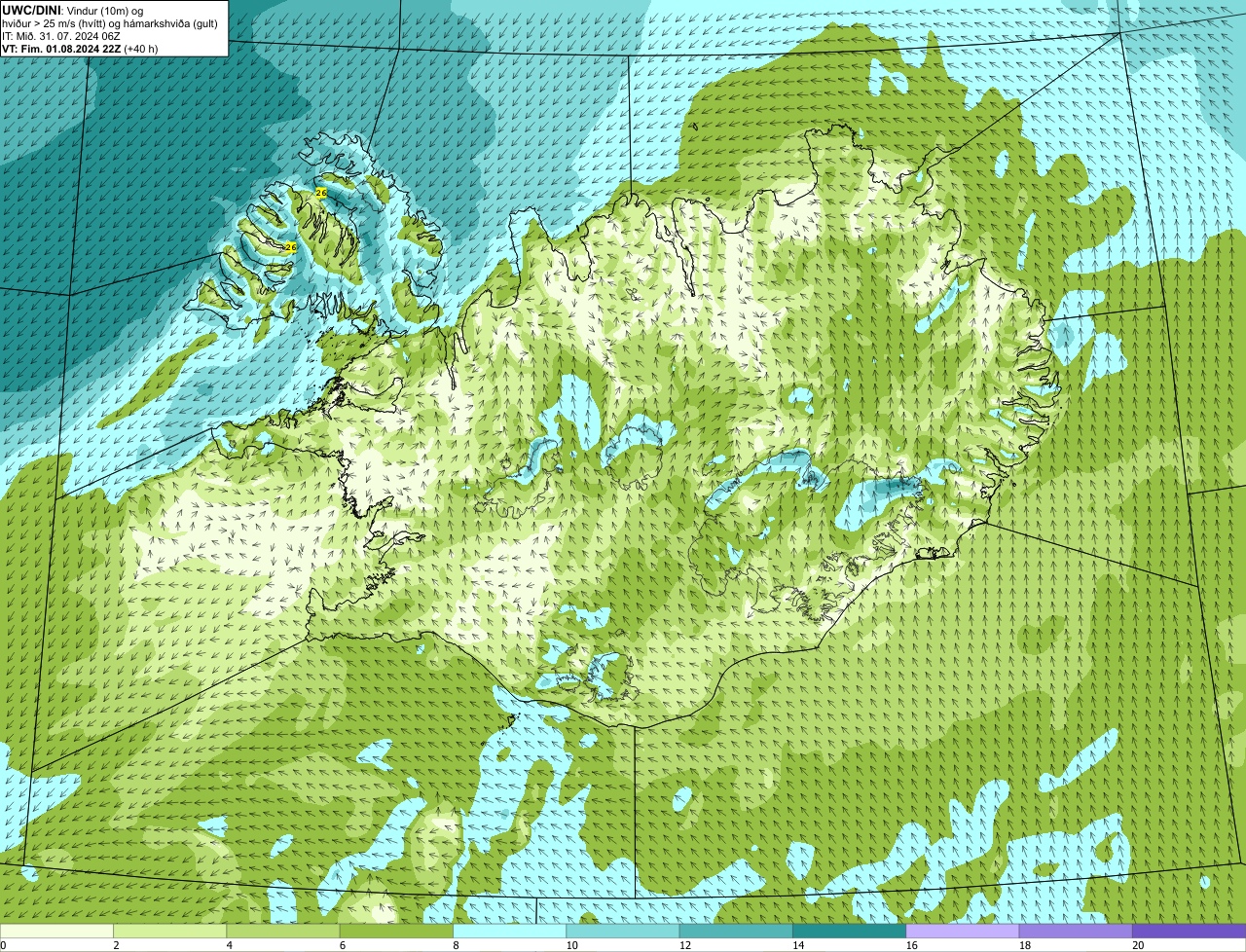The image size is (1246, 952).
Task: Click the line "hviður > 25 m/s (hvítt) og hámarkshviða (gult)"
Action: coord(110,23)
